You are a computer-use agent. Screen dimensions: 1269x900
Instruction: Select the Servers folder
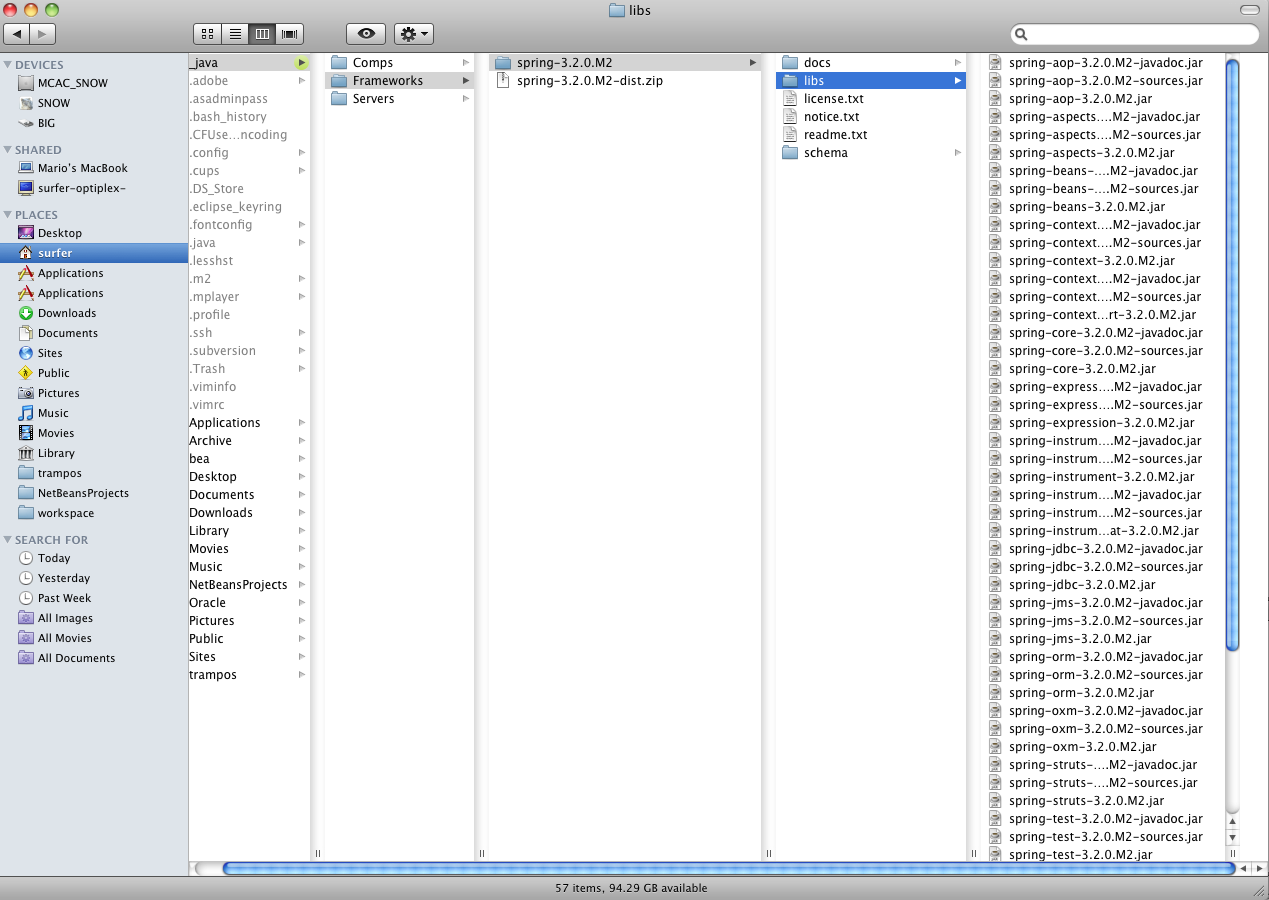click(x=399, y=99)
